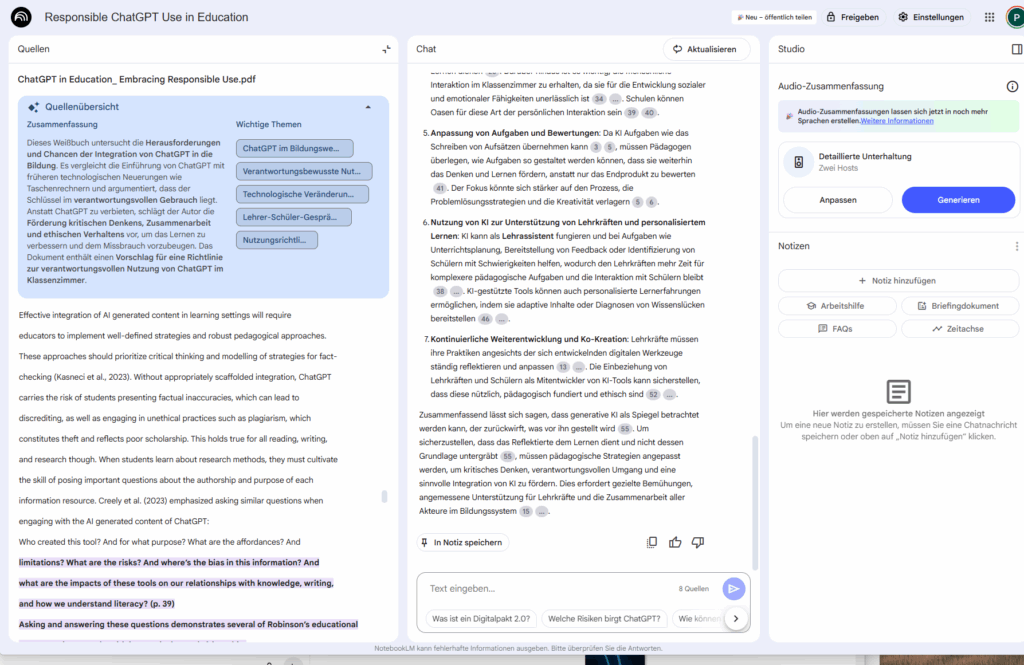Screen dimensions: 1024x665
Task: Open citation chip 41
Action: (440, 188)
